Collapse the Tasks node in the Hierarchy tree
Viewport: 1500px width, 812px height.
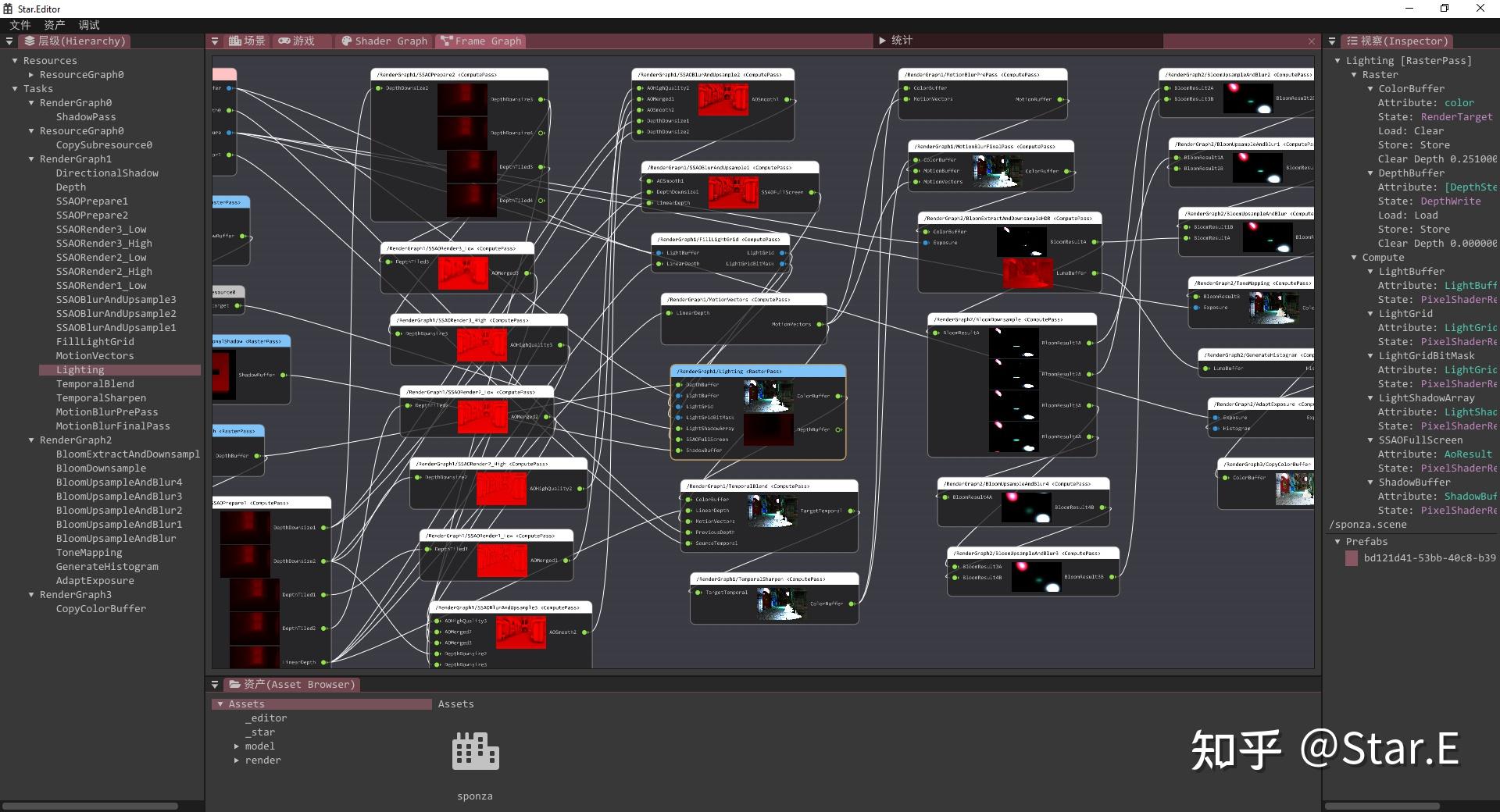pyautogui.click(x=15, y=88)
